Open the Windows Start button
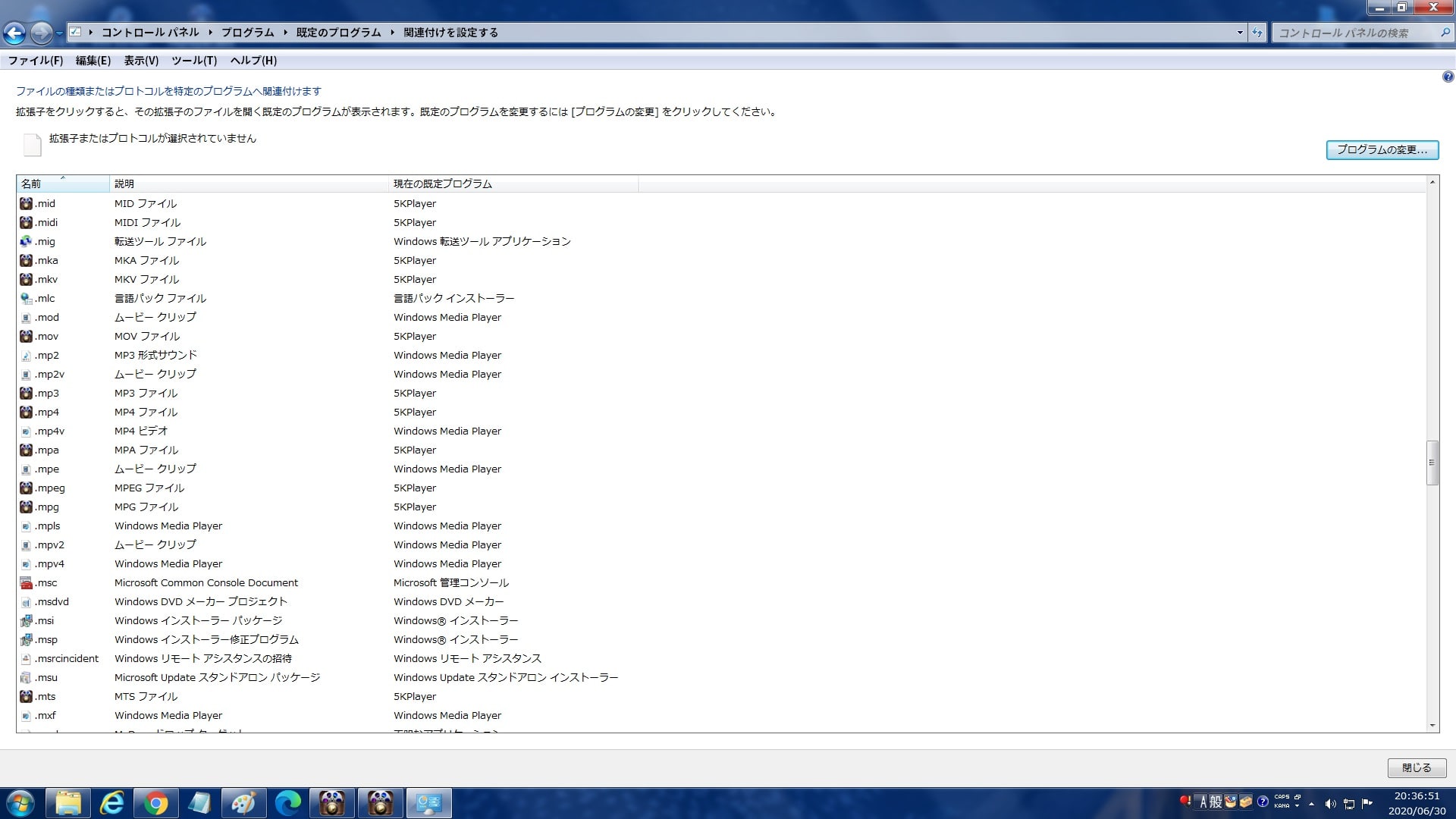This screenshot has width=1456, height=819. [x=20, y=803]
